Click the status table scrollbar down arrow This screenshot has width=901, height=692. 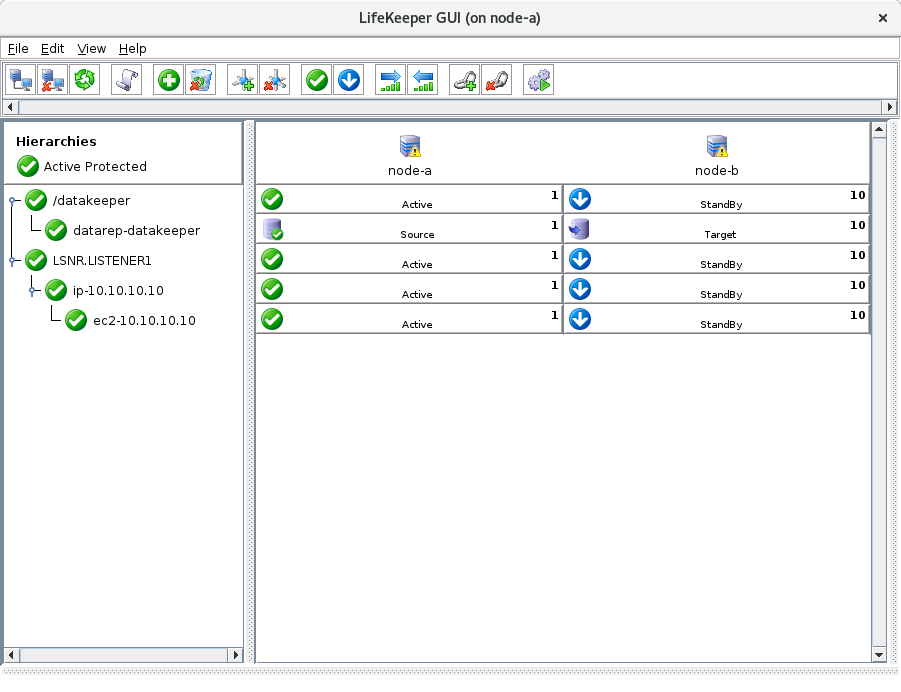pyautogui.click(x=879, y=655)
